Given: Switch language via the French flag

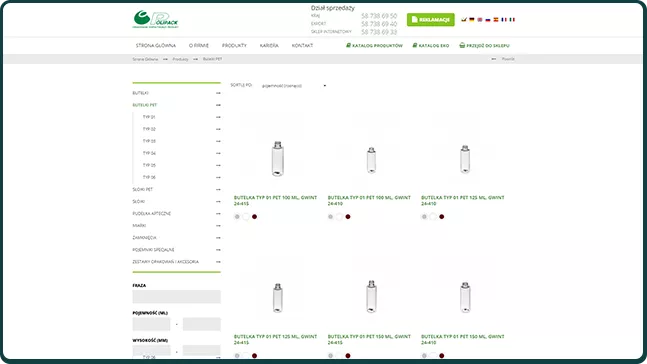Looking at the screenshot, I should pos(504,19).
